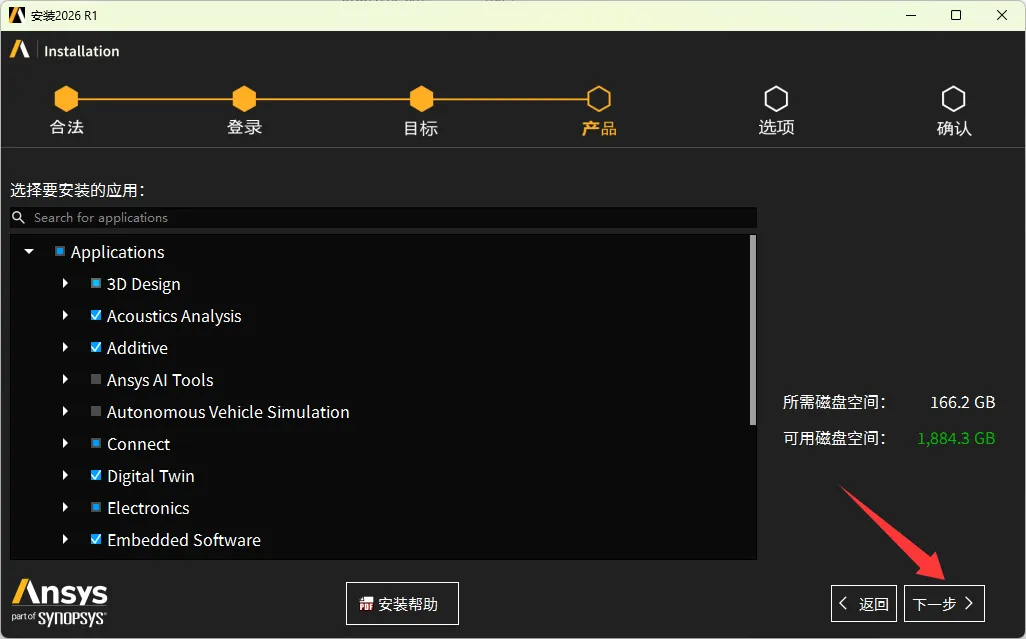Expand the Additive node
The image size is (1026, 639).
pos(65,347)
